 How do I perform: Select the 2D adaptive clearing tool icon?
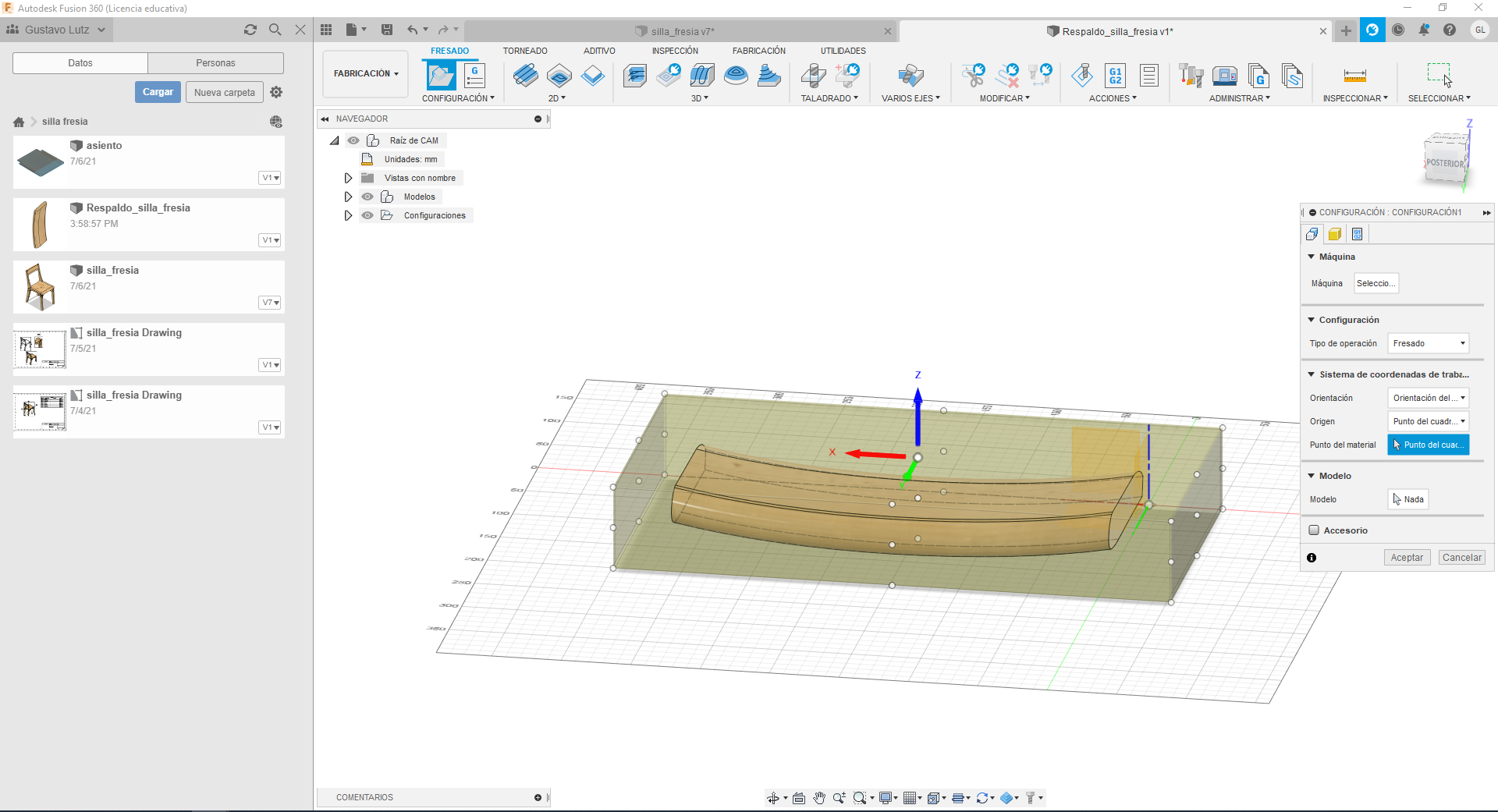[525, 76]
